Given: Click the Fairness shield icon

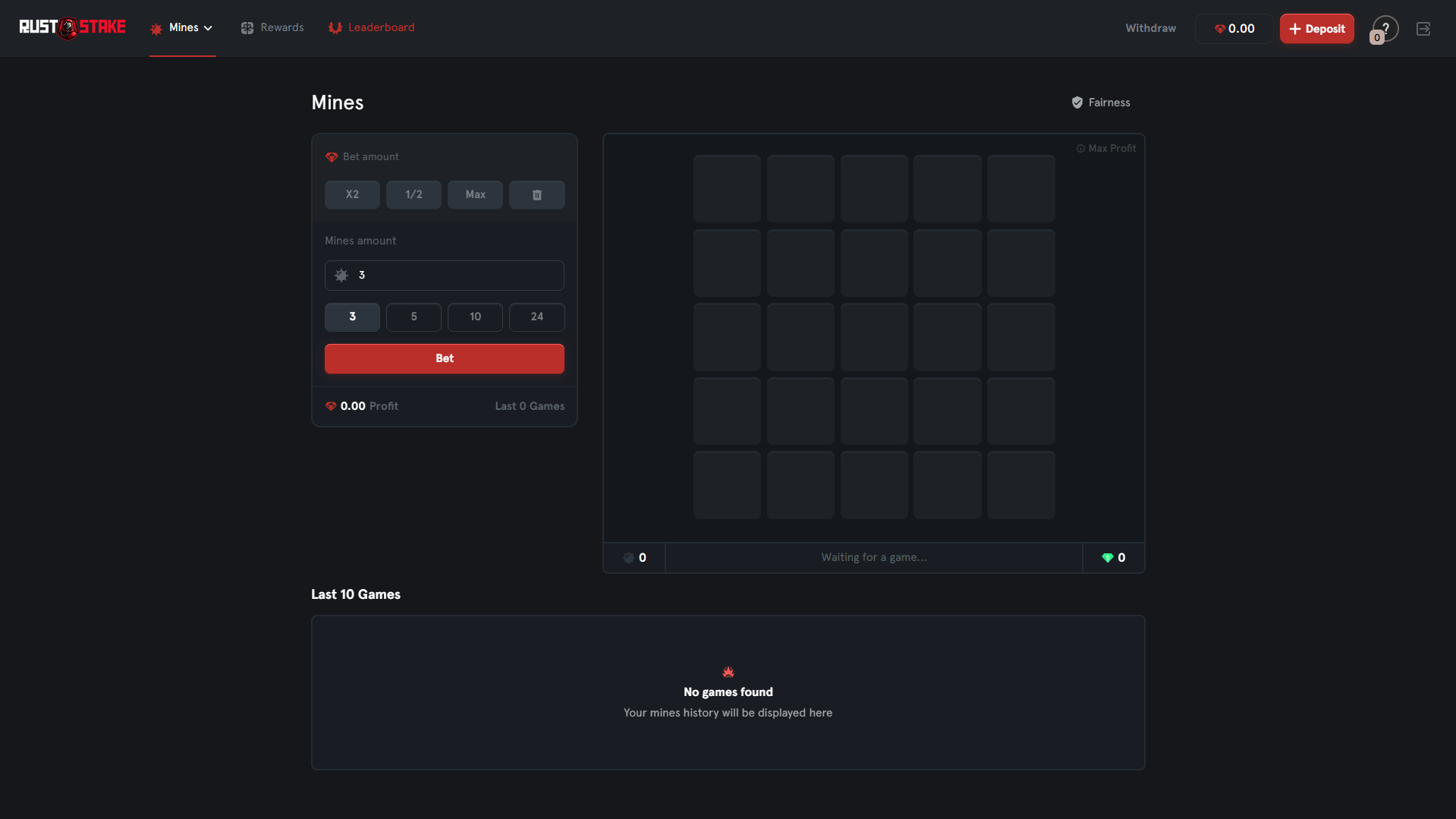Looking at the screenshot, I should pos(1077,102).
